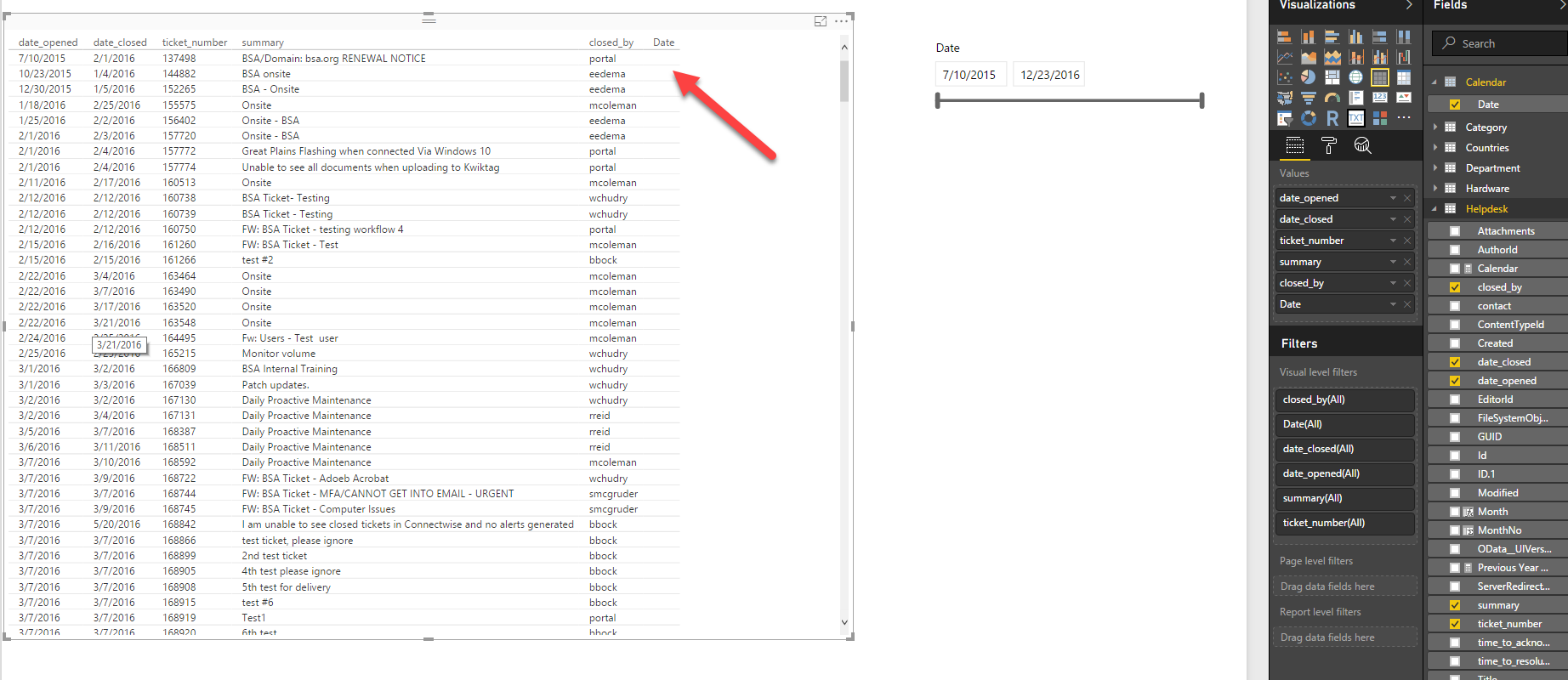
Task: Click the Fields search box
Action: pos(1500,43)
